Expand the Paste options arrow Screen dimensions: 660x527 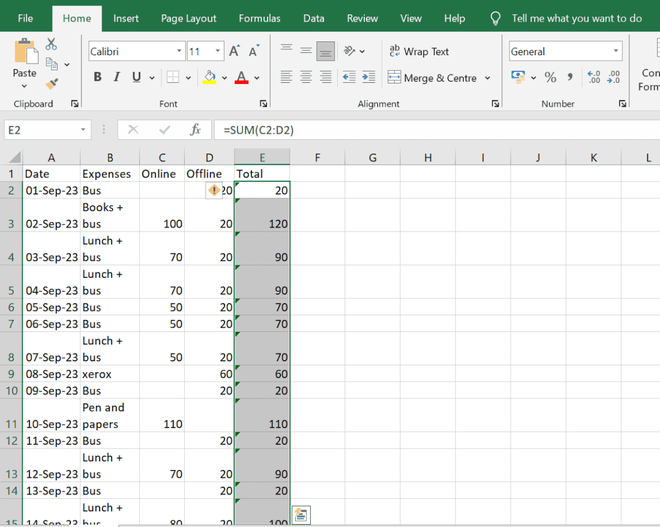pyautogui.click(x=24, y=86)
